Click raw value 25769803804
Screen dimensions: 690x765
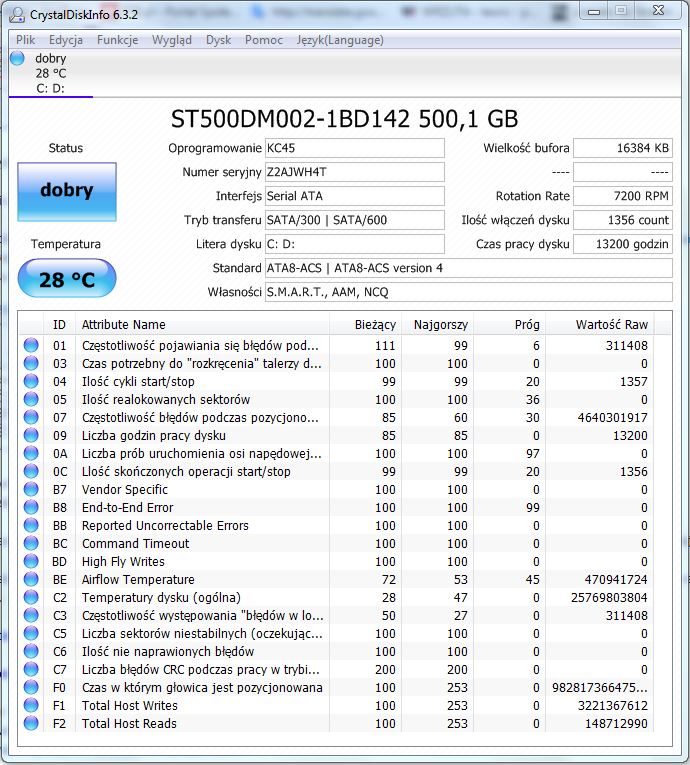click(x=609, y=598)
